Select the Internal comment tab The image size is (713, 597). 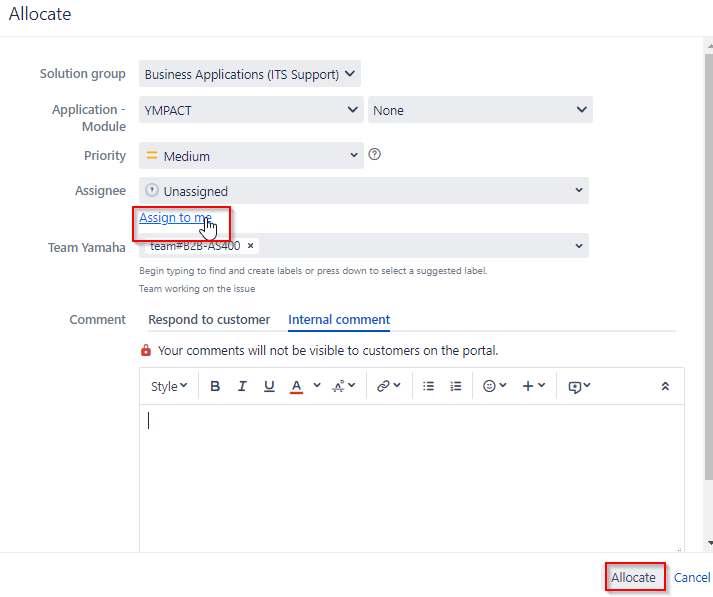click(x=339, y=320)
